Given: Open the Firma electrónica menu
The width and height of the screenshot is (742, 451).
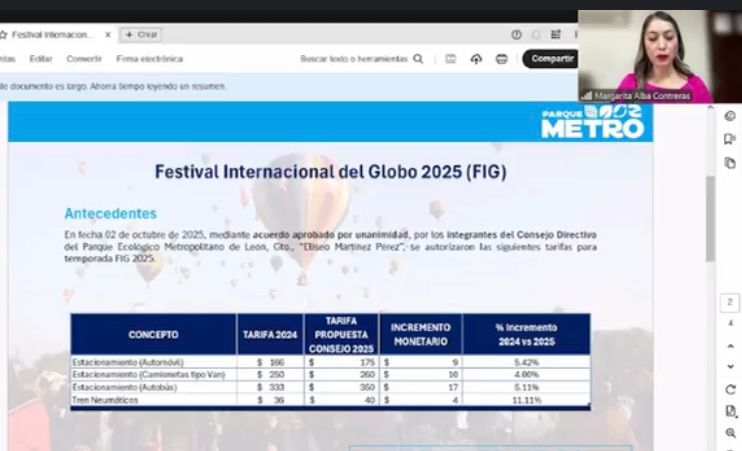Looking at the screenshot, I should coord(149,59).
